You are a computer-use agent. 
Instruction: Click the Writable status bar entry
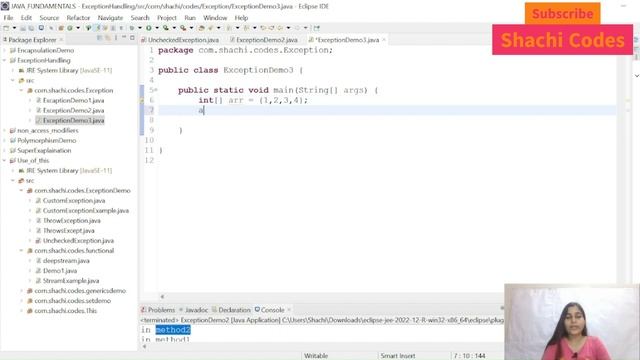click(316, 356)
